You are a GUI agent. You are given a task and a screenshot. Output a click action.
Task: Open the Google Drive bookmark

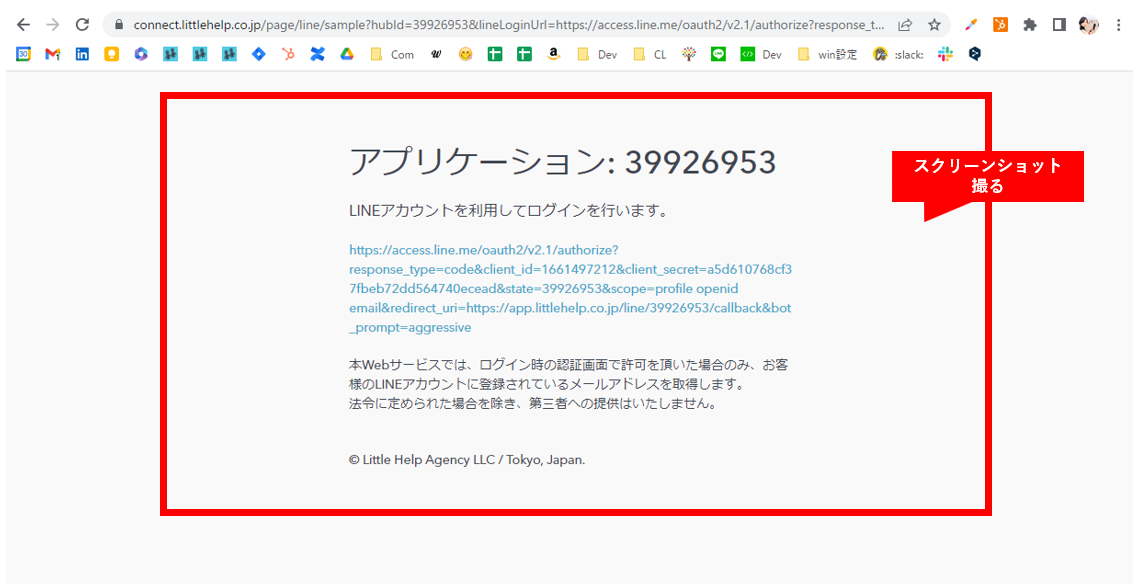pos(347,55)
